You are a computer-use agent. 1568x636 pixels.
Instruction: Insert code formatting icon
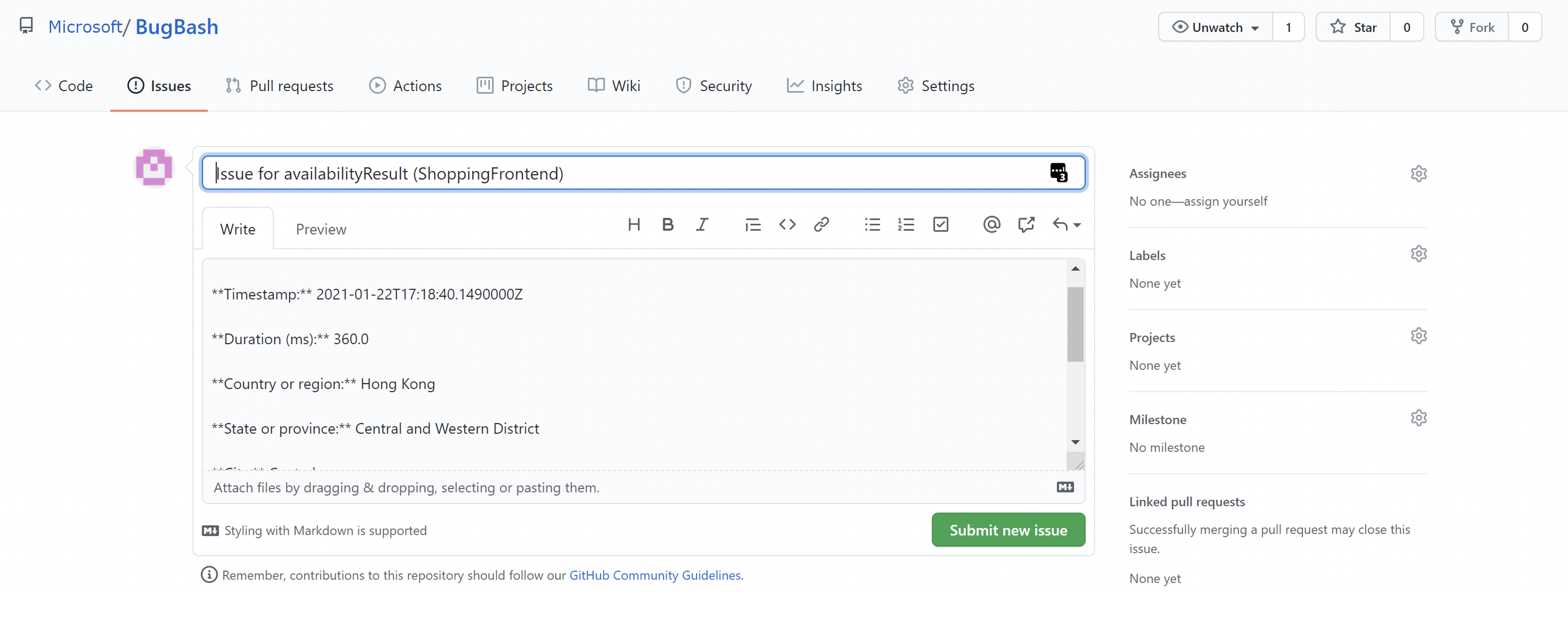point(787,225)
